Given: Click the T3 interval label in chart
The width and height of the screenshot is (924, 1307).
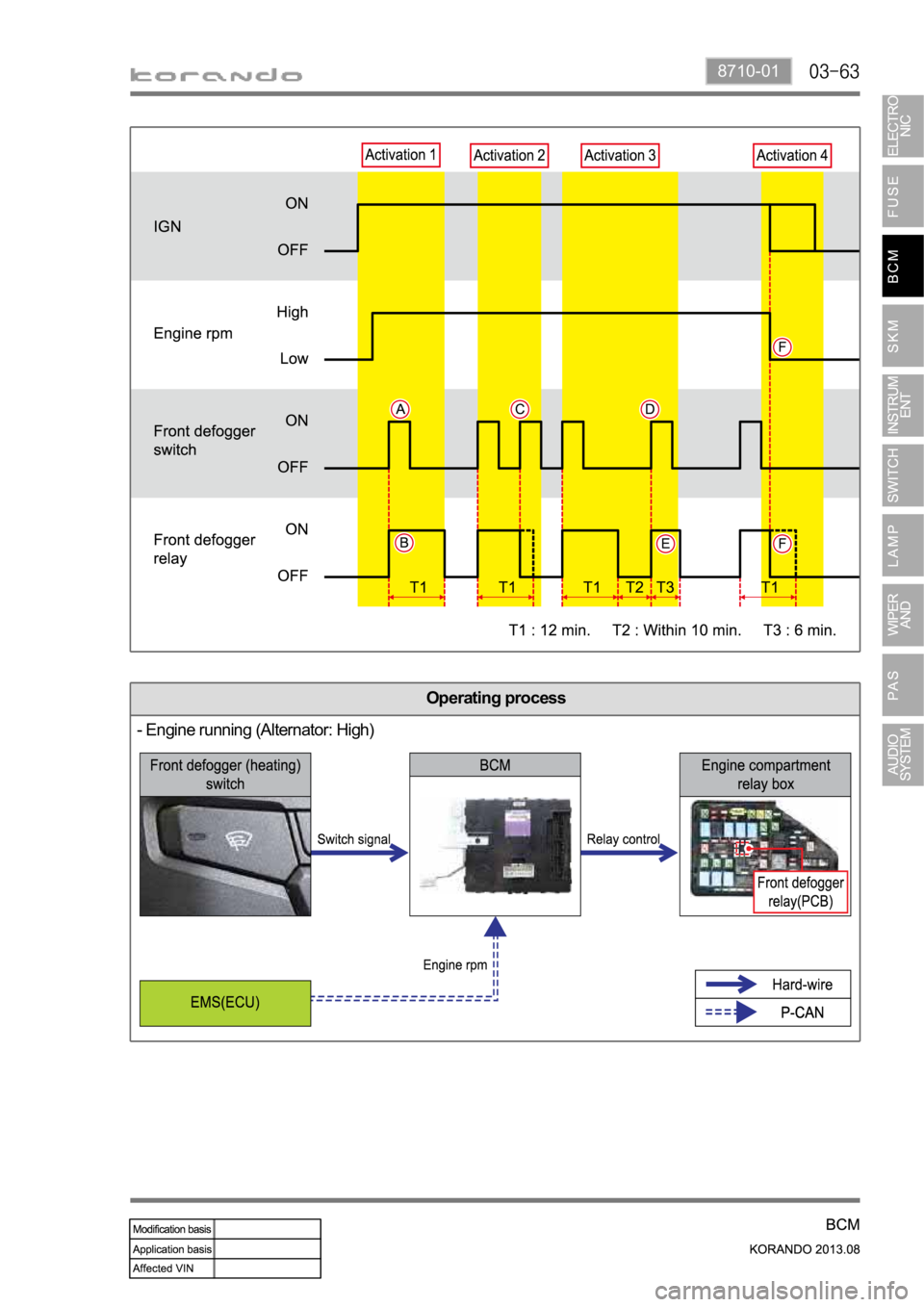Looking at the screenshot, I should coord(665,587).
